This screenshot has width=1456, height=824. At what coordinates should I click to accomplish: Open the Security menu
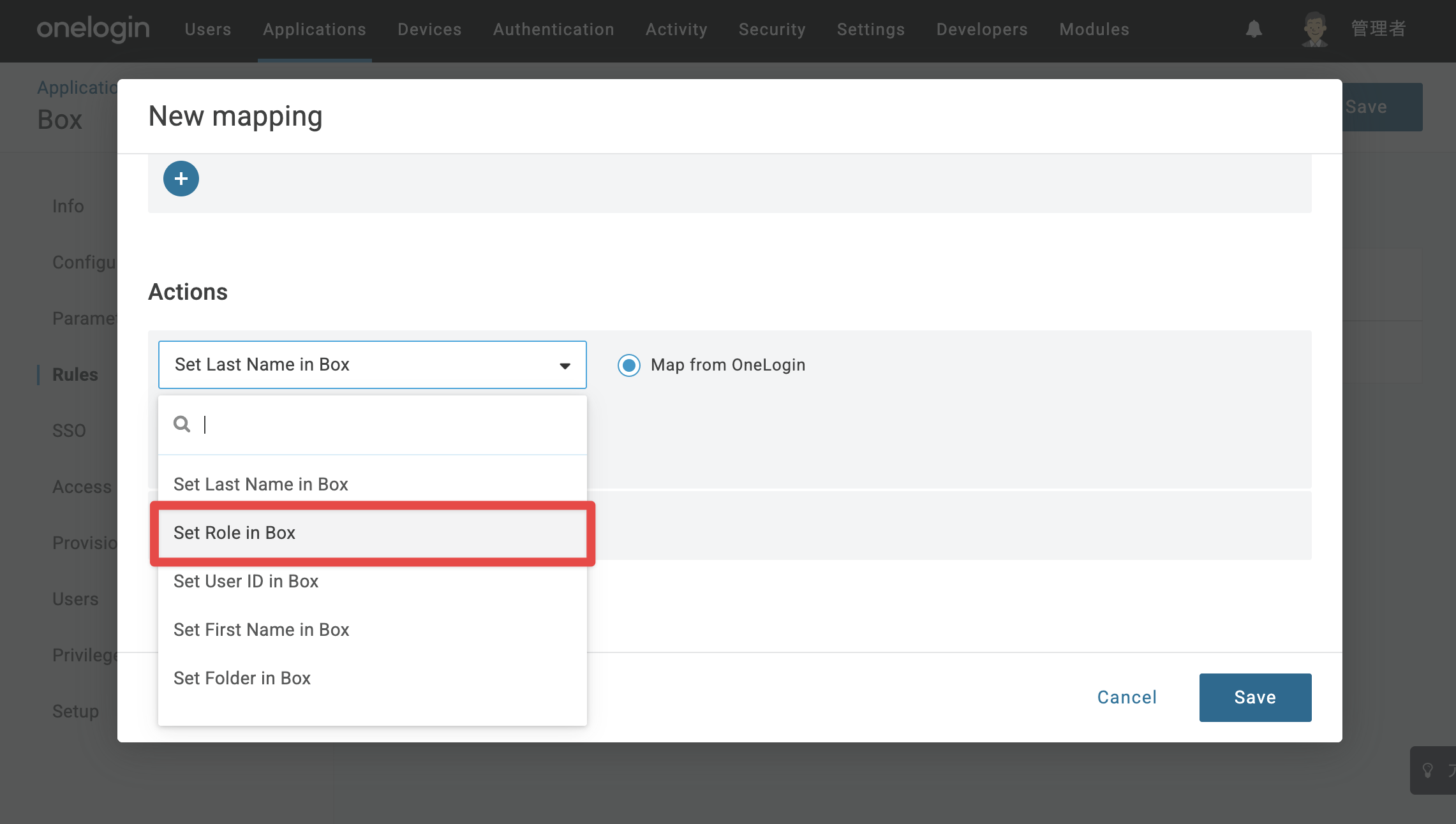[x=772, y=29]
